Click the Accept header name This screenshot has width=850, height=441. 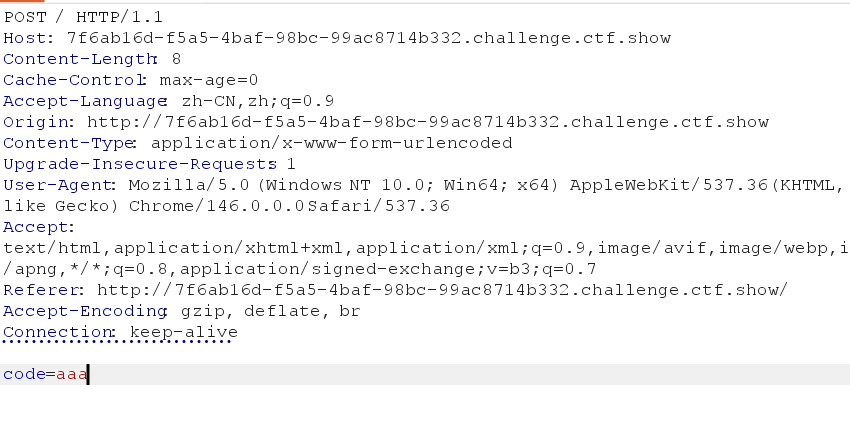point(36,228)
